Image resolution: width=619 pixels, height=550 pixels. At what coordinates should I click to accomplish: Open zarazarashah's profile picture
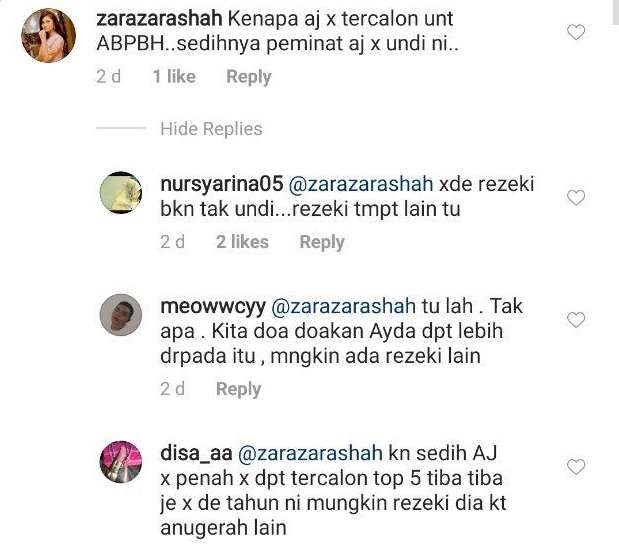pos(49,36)
